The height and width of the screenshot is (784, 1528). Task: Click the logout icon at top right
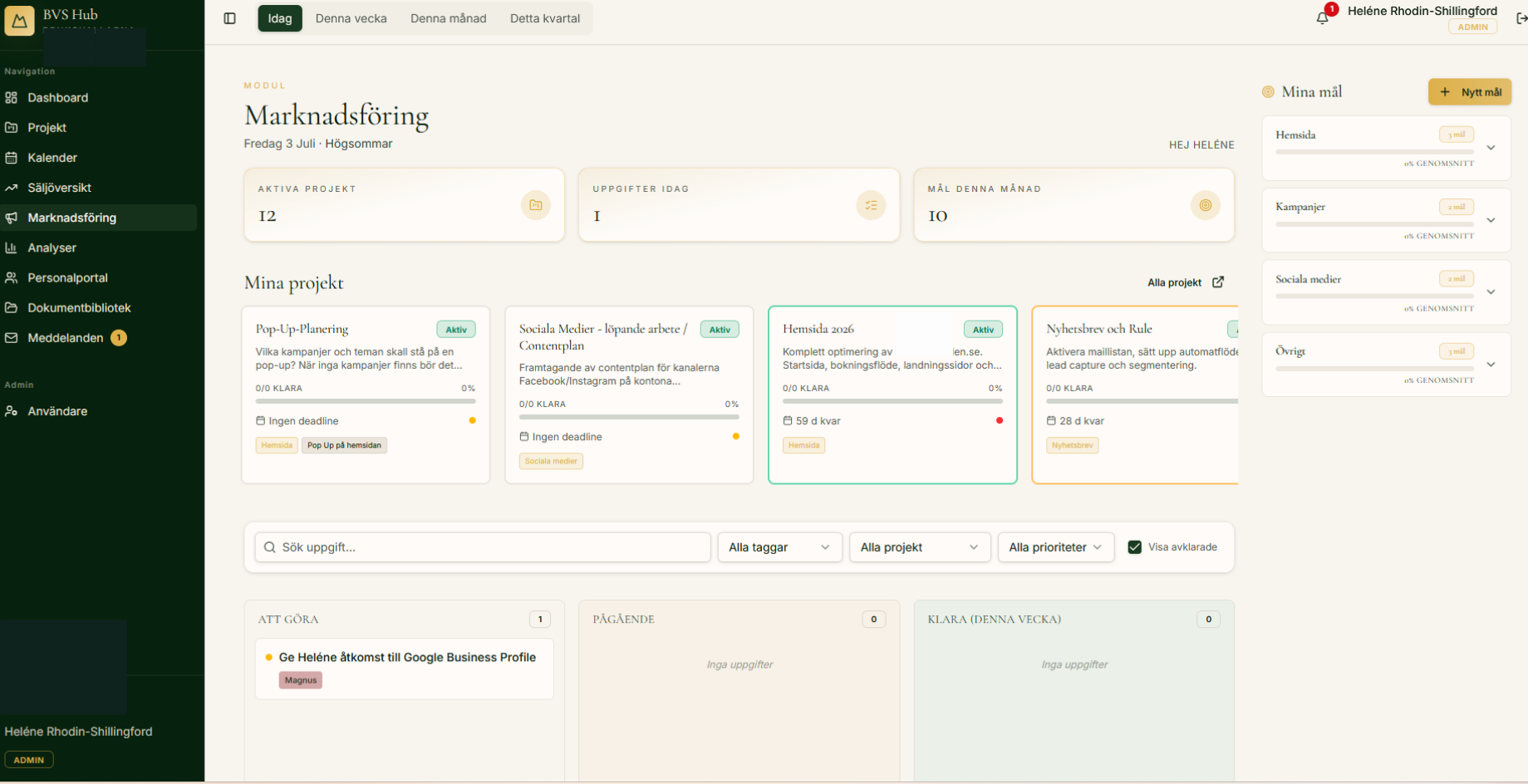pos(1521,18)
